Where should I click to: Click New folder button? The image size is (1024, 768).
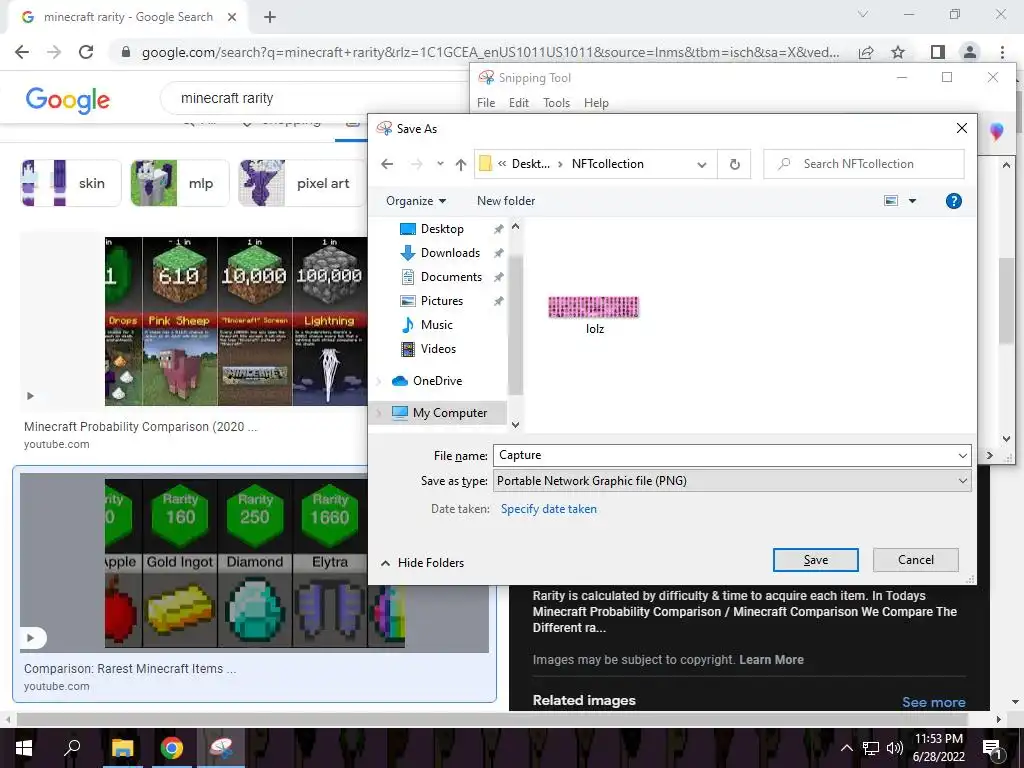coord(506,201)
